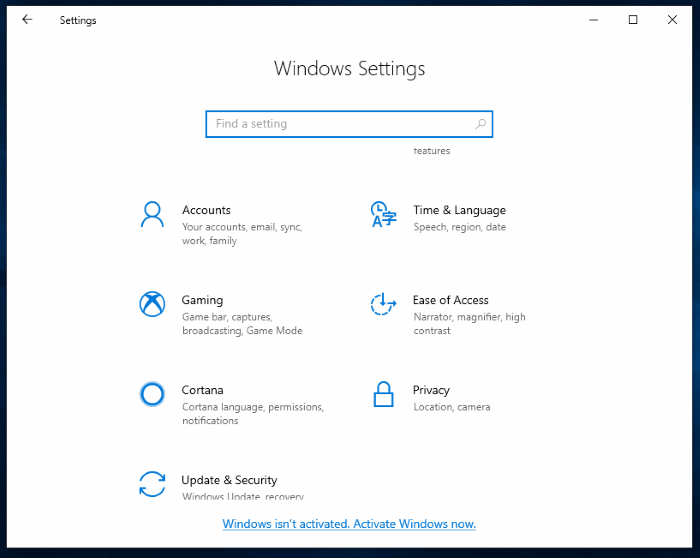700x558 pixels.
Task: Open Privacy via the padlock icon
Action: 383,394
